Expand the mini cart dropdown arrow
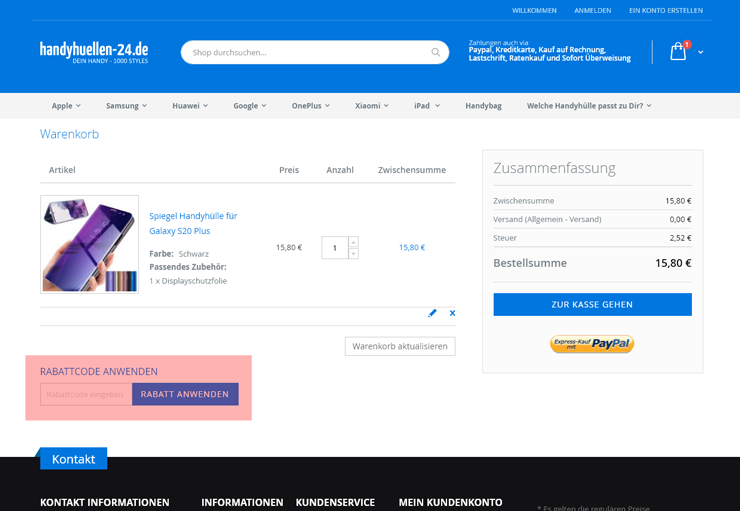This screenshot has width=740, height=511. point(701,52)
